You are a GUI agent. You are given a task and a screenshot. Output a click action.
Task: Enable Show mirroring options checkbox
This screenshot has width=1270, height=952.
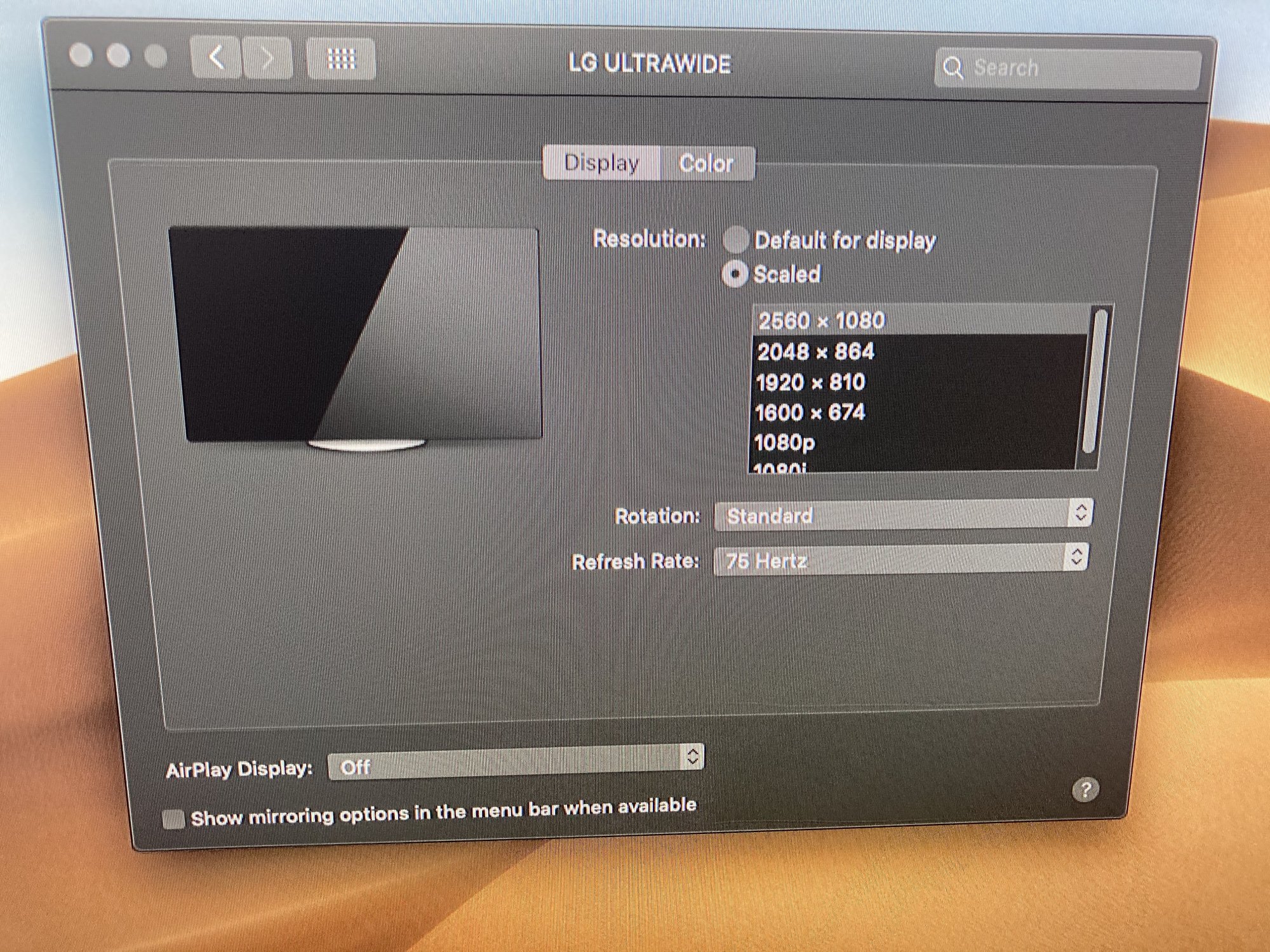tap(173, 819)
